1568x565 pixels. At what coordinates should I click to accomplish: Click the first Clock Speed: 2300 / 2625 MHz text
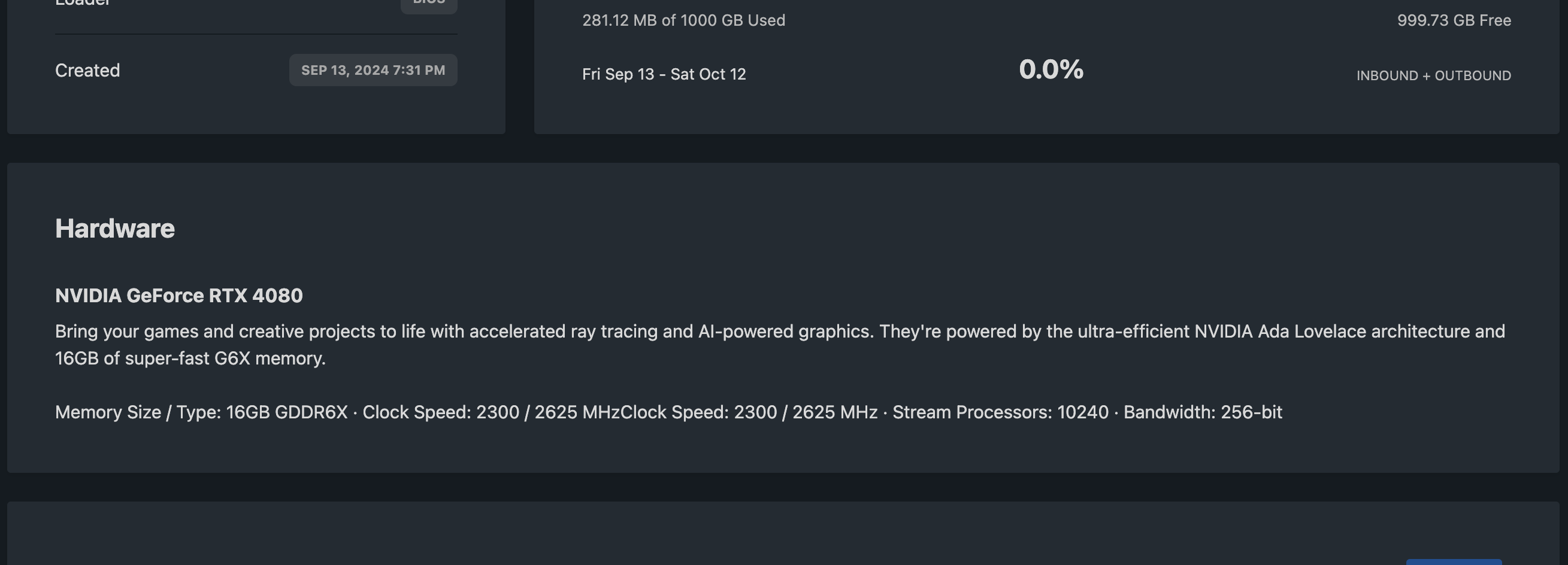click(x=491, y=412)
